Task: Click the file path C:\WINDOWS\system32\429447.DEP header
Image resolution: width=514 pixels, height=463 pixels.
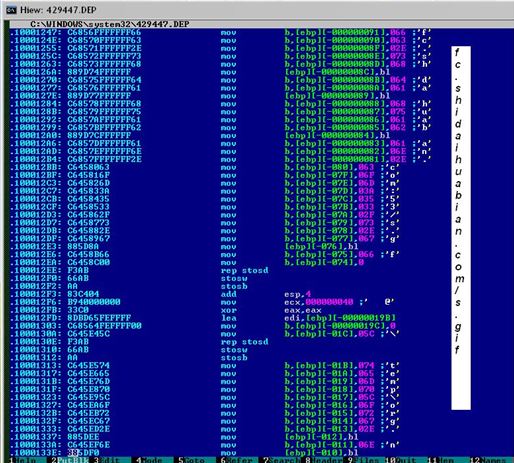Action: [x=110, y=24]
